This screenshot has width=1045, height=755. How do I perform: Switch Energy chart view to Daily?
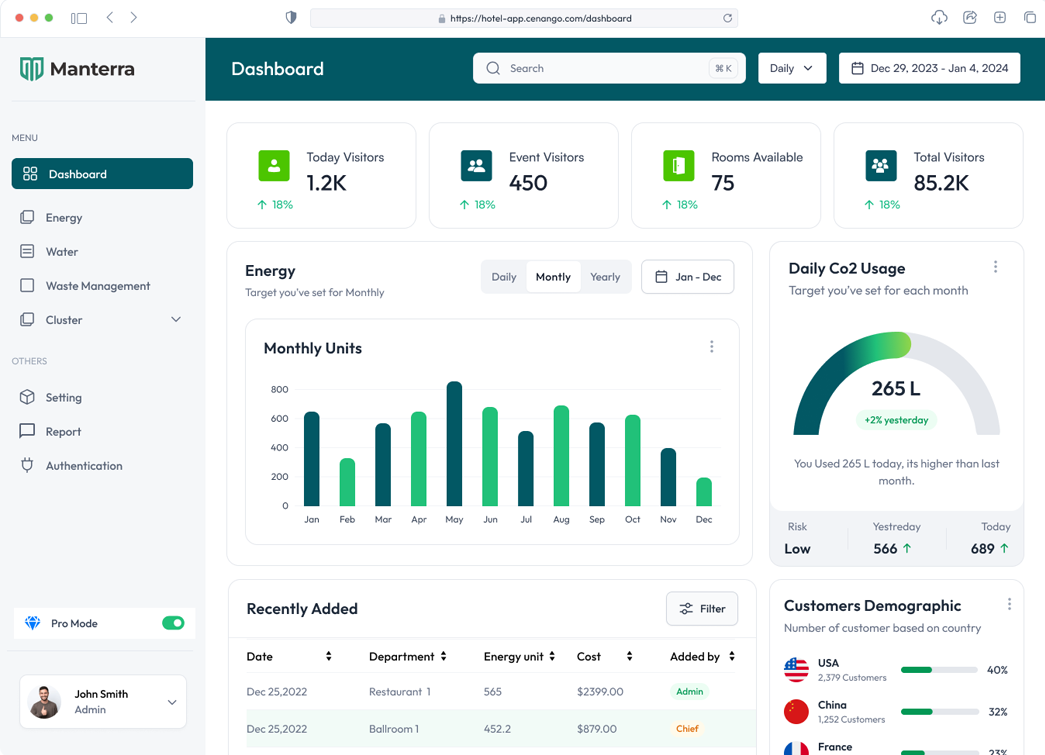pyautogui.click(x=504, y=276)
